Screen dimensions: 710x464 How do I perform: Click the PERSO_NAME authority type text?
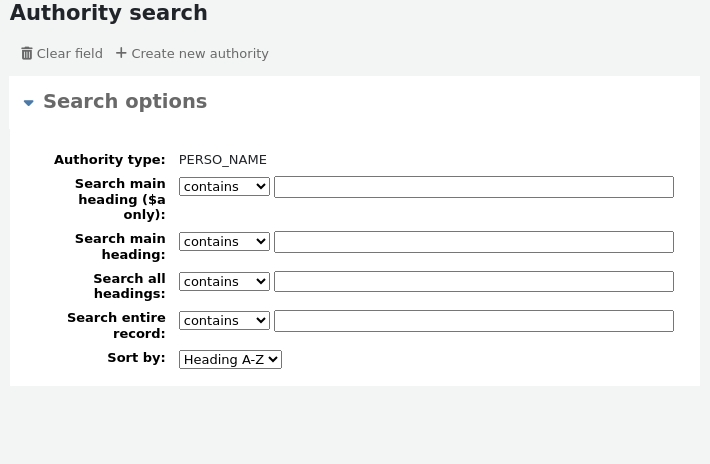222,160
